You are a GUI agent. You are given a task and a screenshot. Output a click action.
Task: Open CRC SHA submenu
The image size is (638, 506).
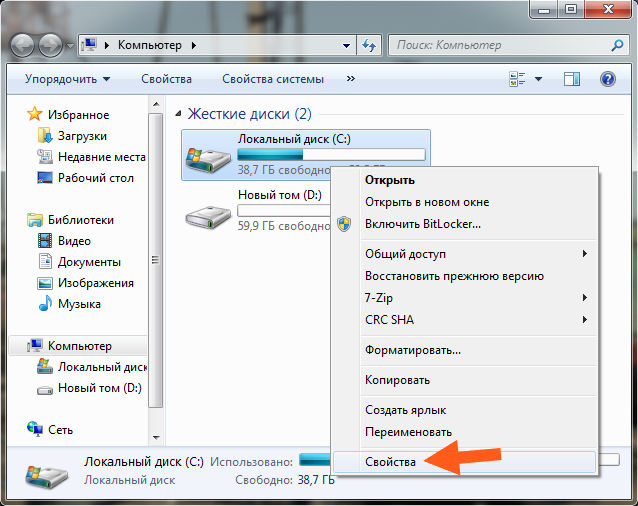click(465, 320)
